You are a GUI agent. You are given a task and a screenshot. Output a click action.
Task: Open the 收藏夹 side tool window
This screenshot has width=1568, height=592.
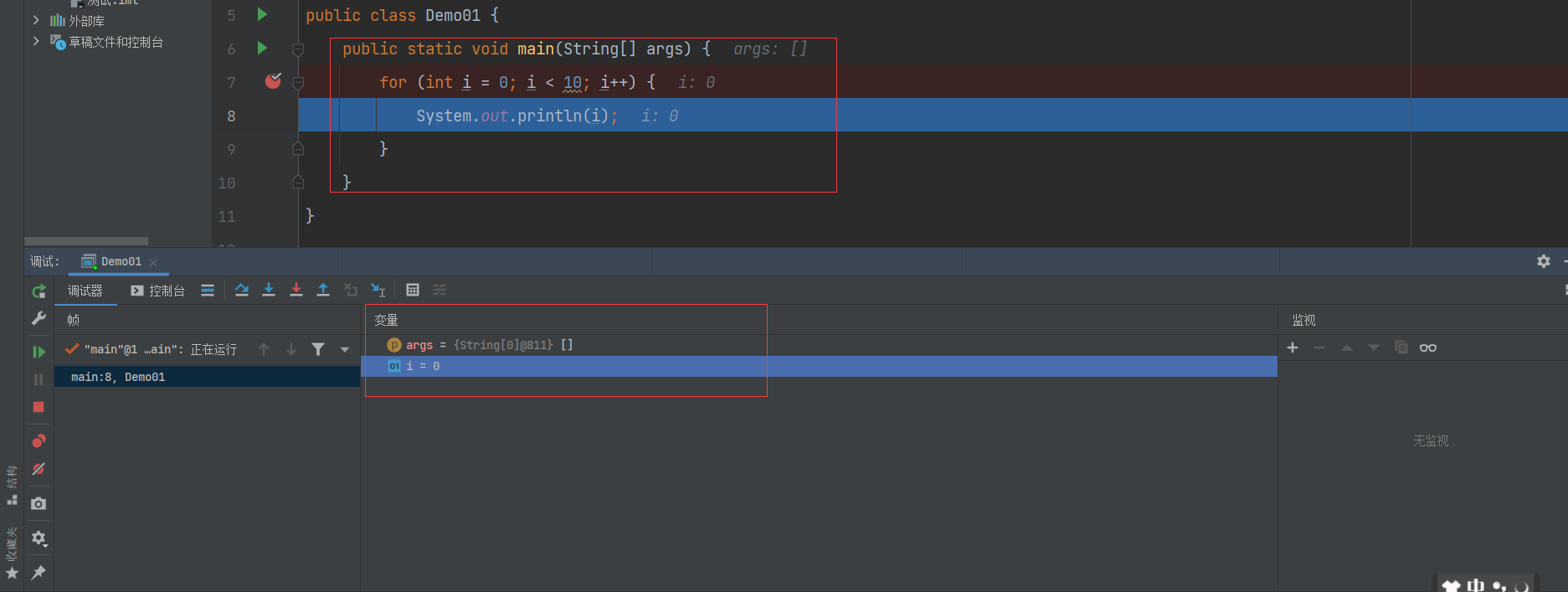pos(12,553)
